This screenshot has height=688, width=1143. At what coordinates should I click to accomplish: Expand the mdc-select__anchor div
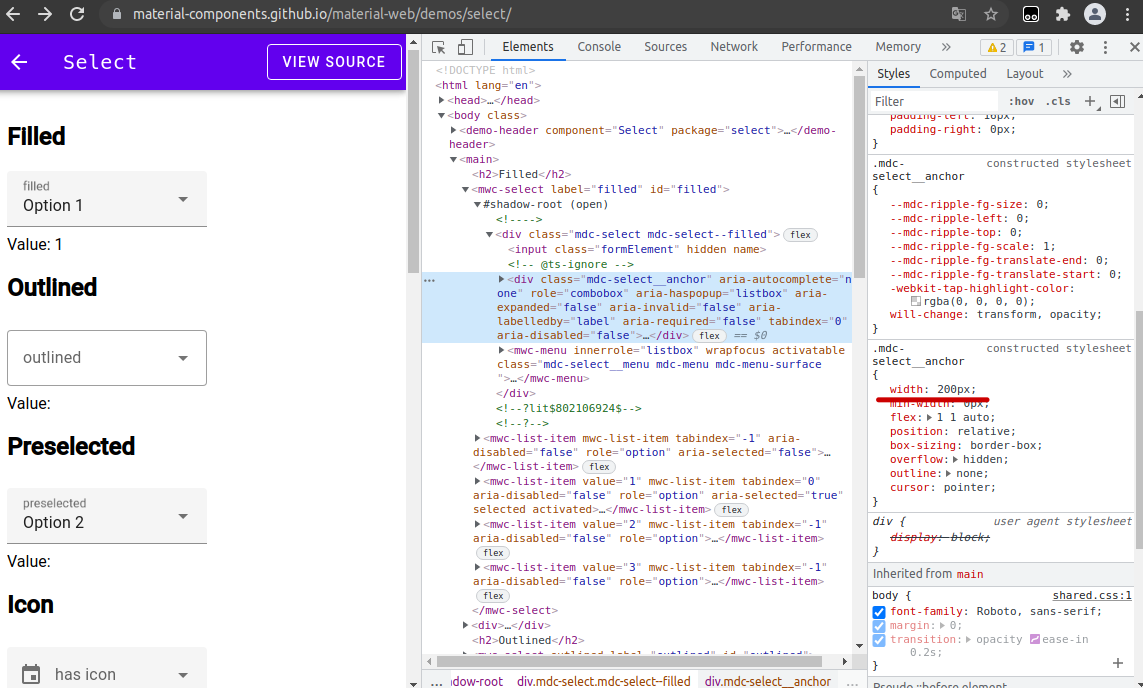coord(502,279)
